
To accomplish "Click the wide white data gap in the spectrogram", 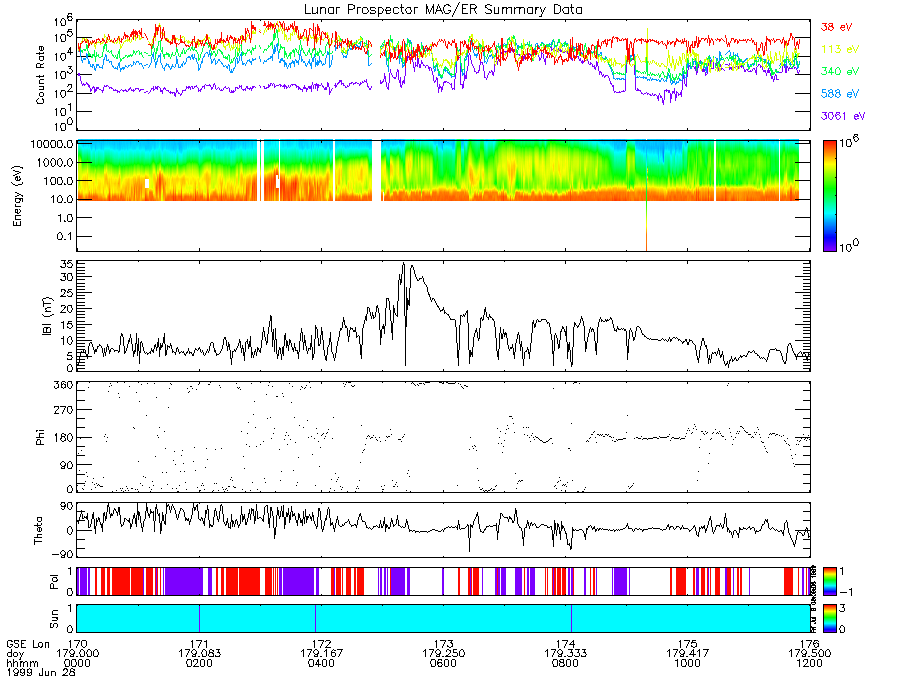I will tap(377, 170).
